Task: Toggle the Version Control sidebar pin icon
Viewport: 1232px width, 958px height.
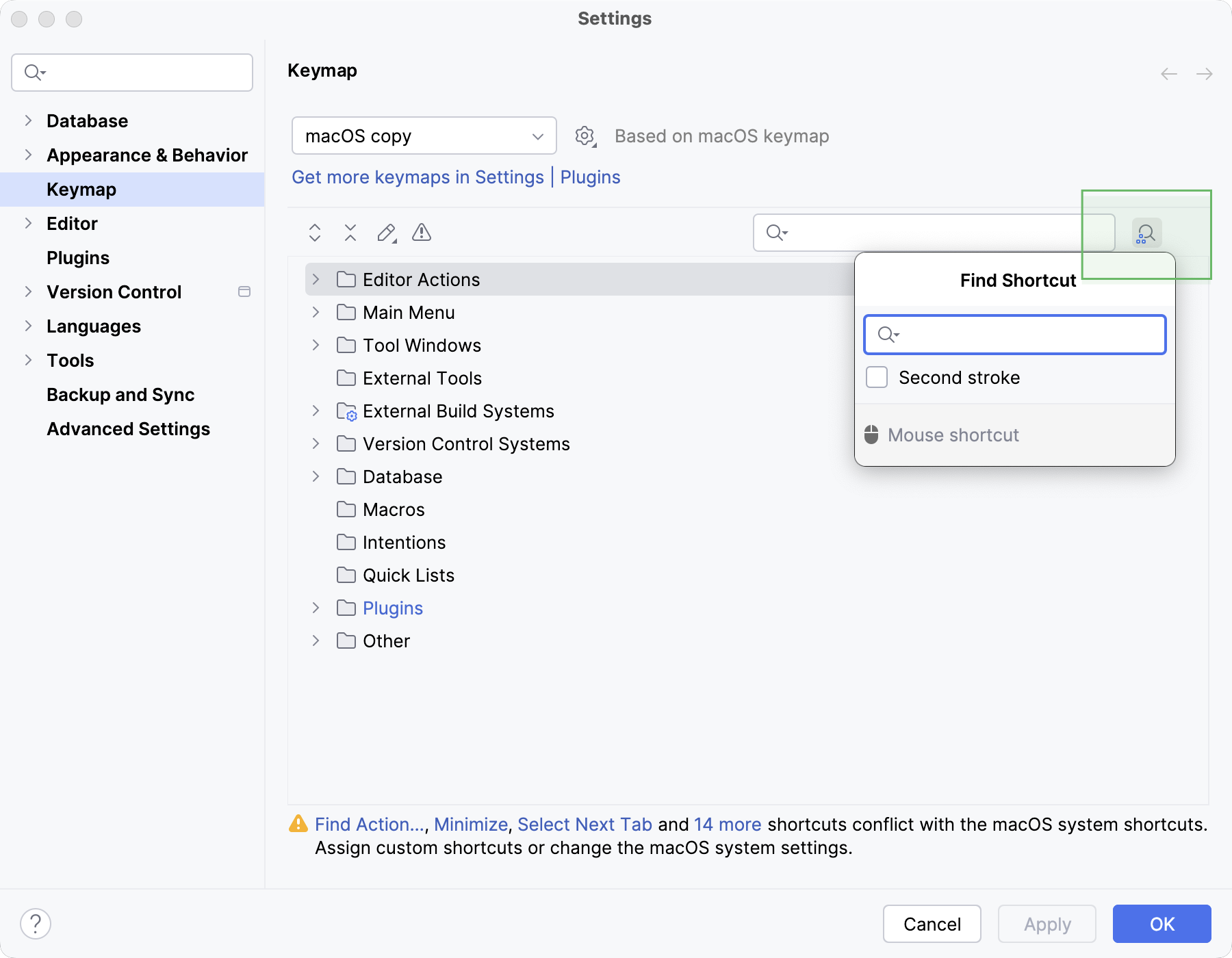Action: point(244,292)
